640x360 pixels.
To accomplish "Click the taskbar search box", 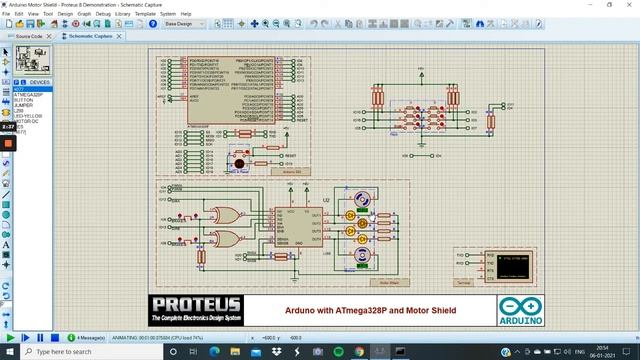I will pyautogui.click(x=91, y=351).
